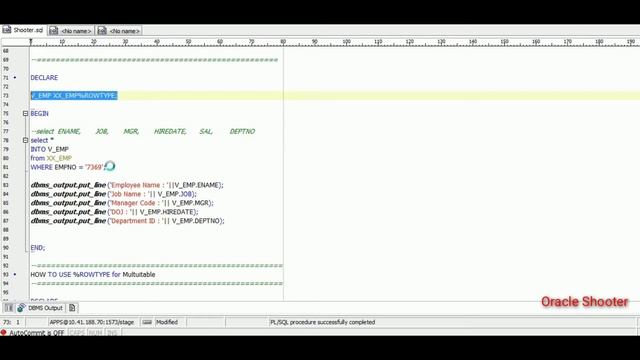The image size is (640, 360).
Task: Click the BEGIN keyword on line 75
Action: tap(40, 113)
